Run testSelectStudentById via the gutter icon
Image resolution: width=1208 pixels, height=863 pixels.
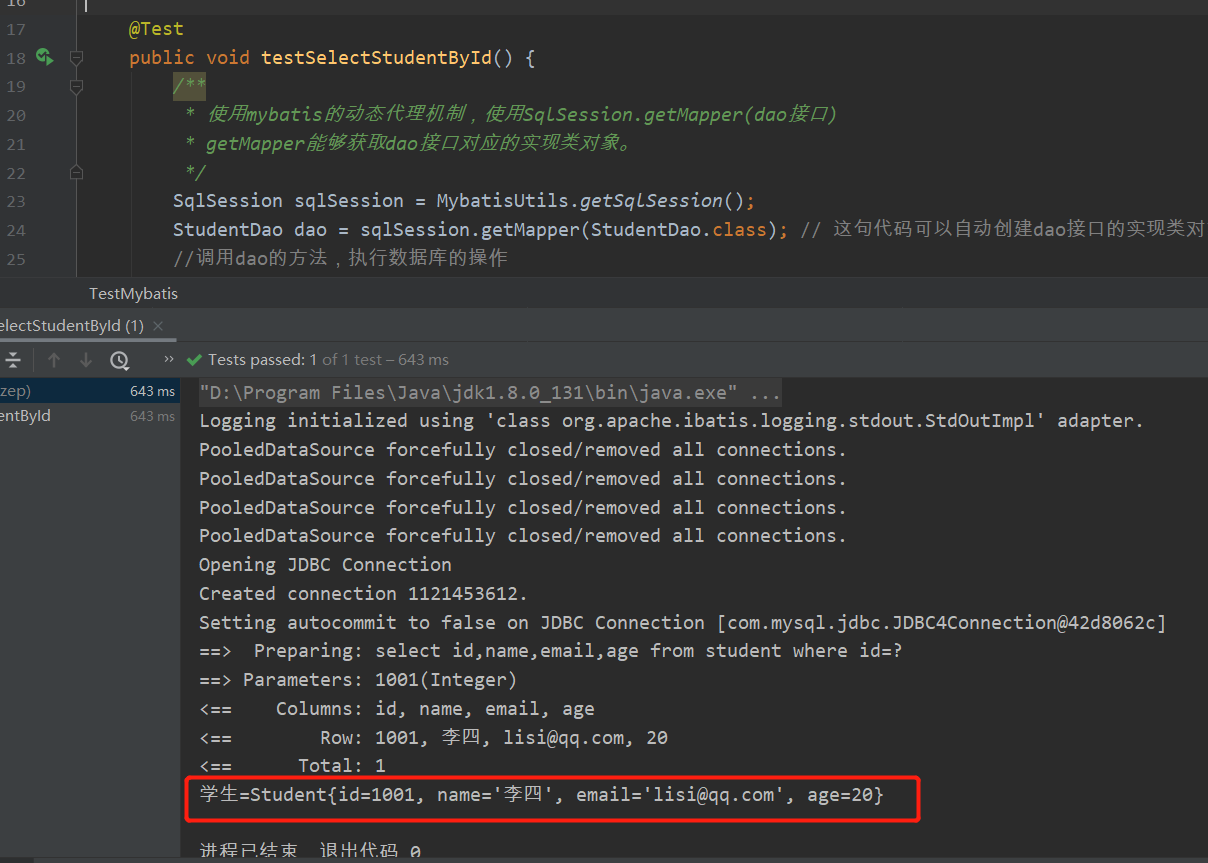coord(44,57)
